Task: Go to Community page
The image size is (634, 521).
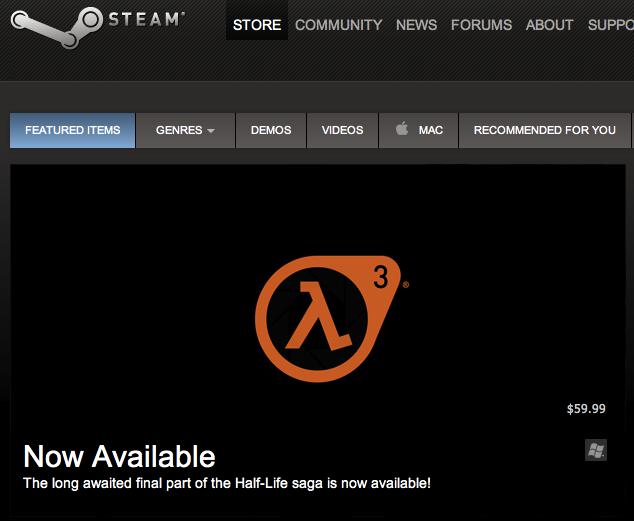Action: tap(338, 25)
